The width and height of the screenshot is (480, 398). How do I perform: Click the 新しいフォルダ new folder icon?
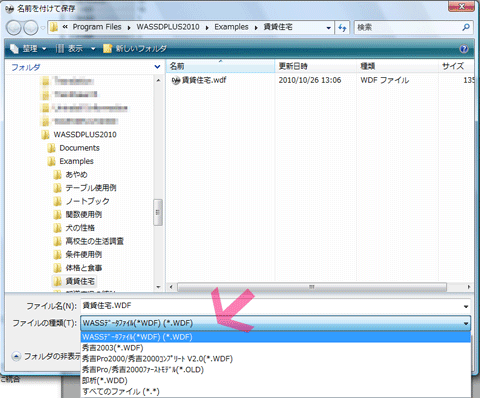click(107, 49)
